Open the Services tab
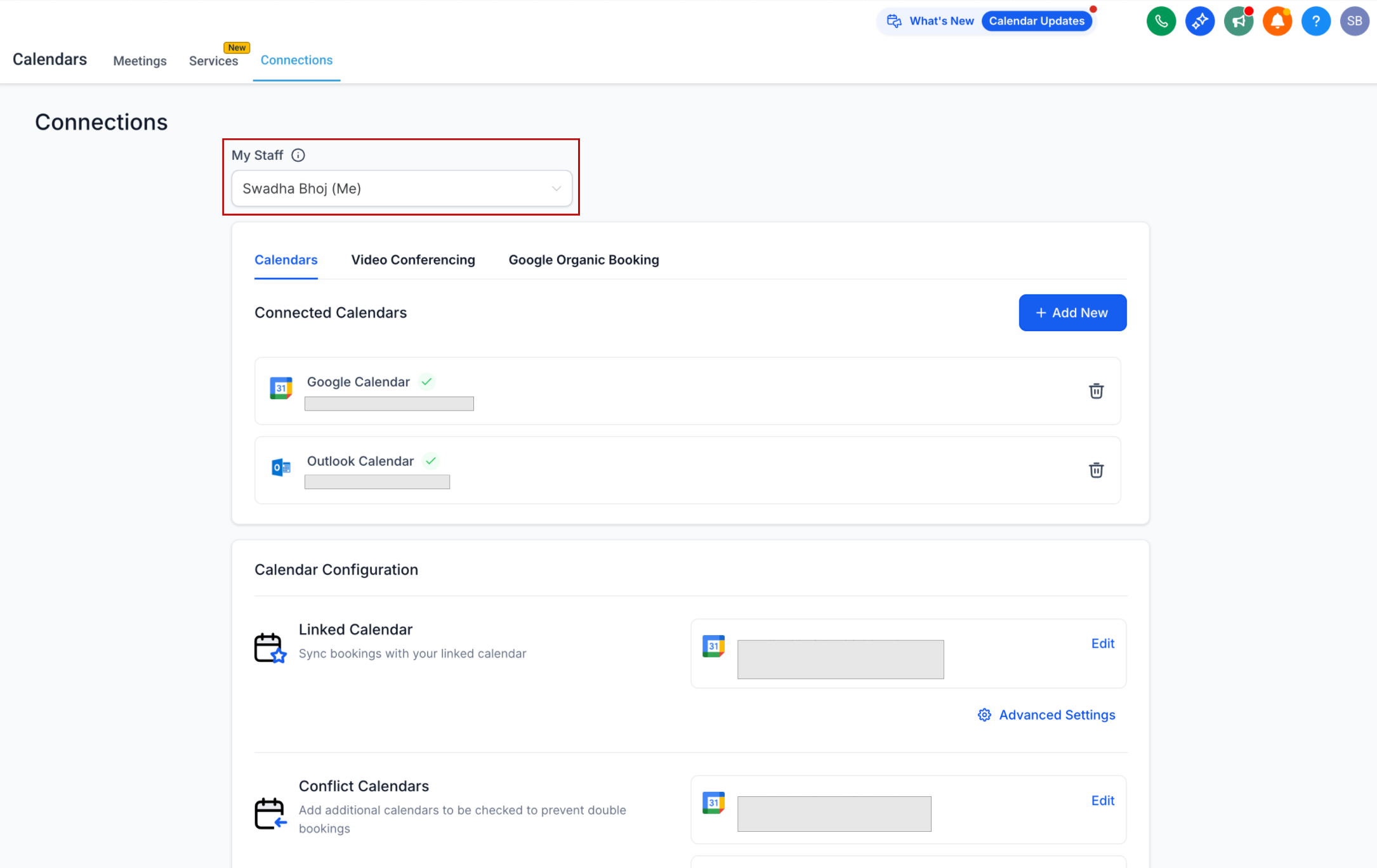Screen dimensions: 1377x868 (213, 61)
